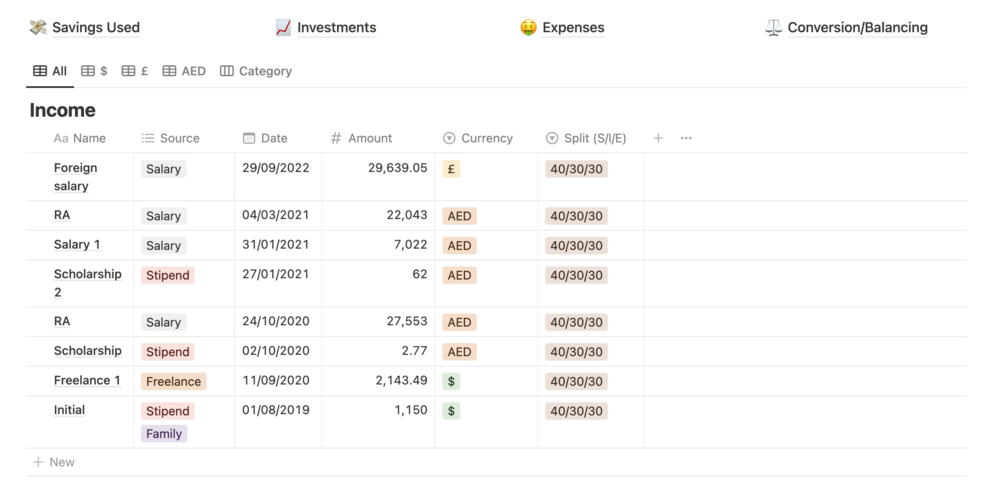The width and height of the screenshot is (1005, 499).
Task: Open the Investments page link
Action: point(336,27)
